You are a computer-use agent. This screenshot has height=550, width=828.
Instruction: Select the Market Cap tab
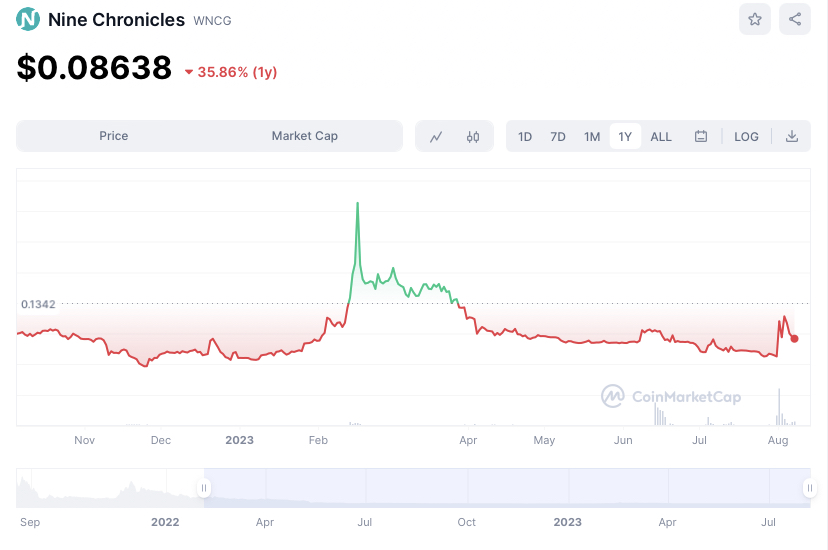click(x=305, y=136)
